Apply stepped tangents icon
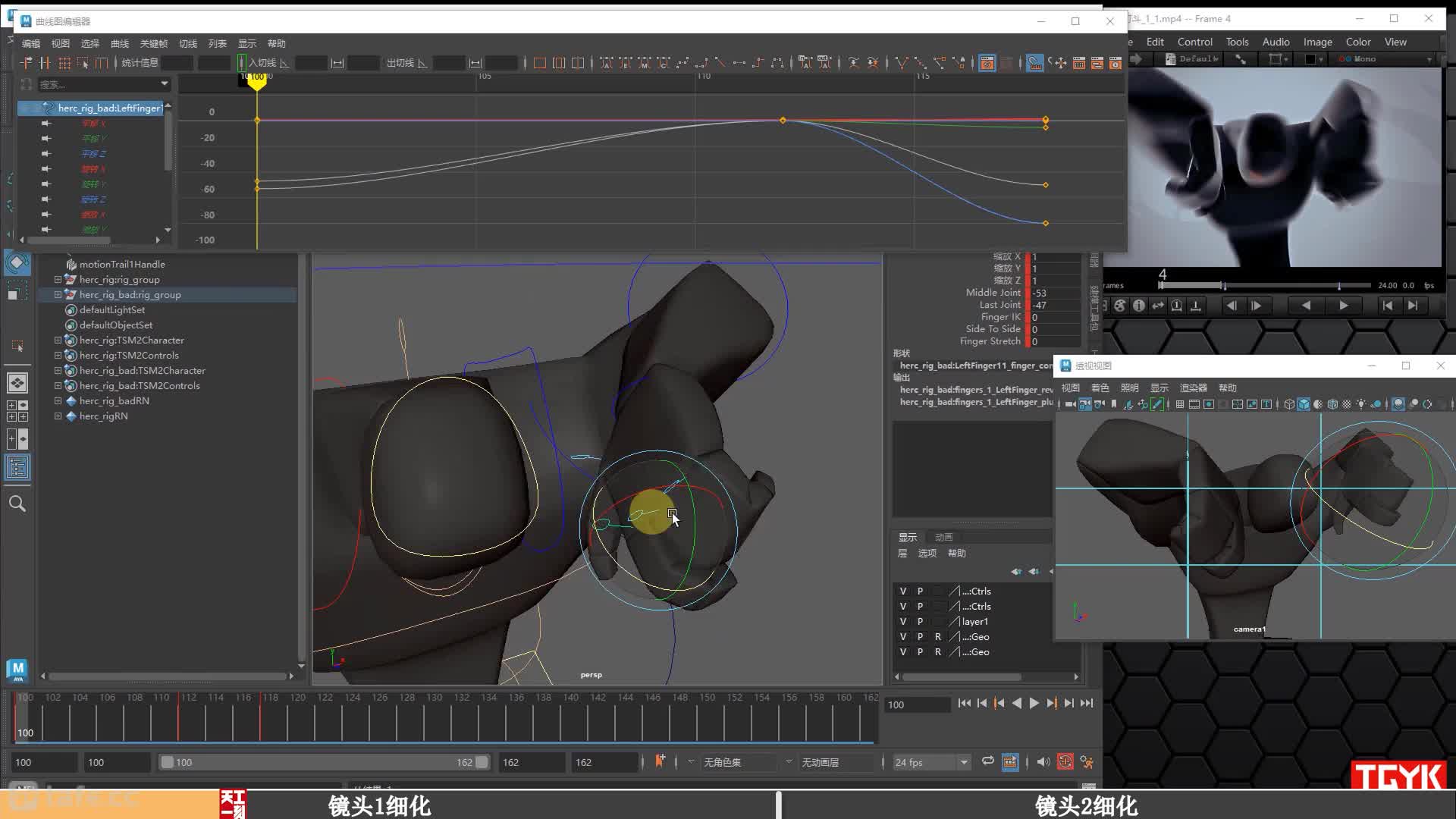Screen dimensions: 1456x819 click(x=758, y=63)
